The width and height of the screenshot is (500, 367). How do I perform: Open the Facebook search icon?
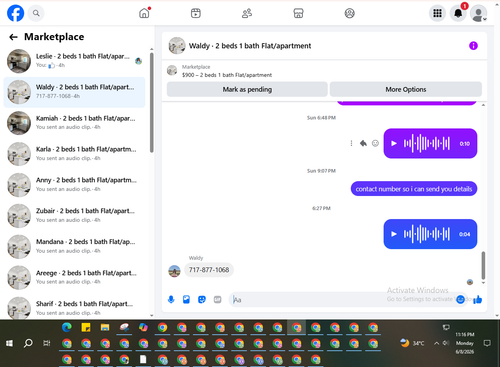click(x=36, y=13)
